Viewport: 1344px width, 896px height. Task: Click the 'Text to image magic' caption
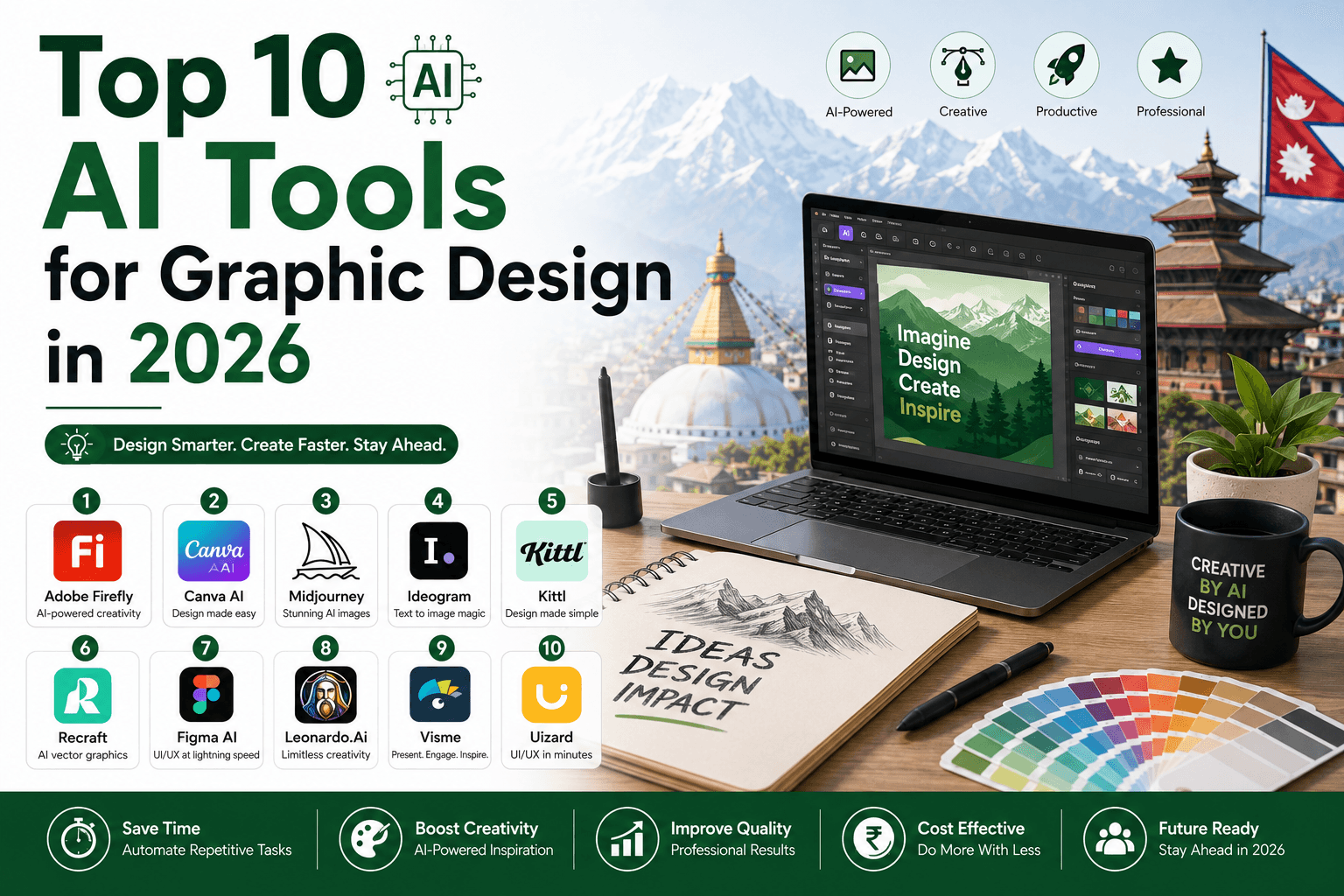click(x=439, y=613)
